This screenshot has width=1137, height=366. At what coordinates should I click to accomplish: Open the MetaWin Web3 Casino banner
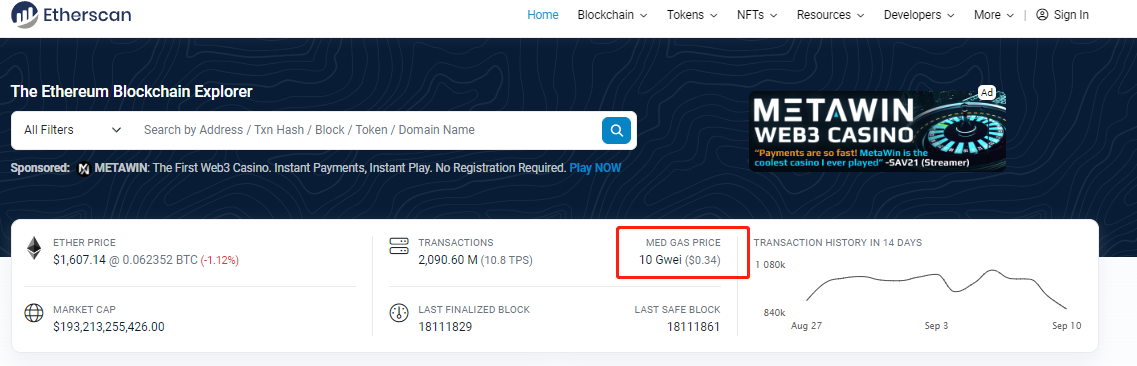coord(877,130)
